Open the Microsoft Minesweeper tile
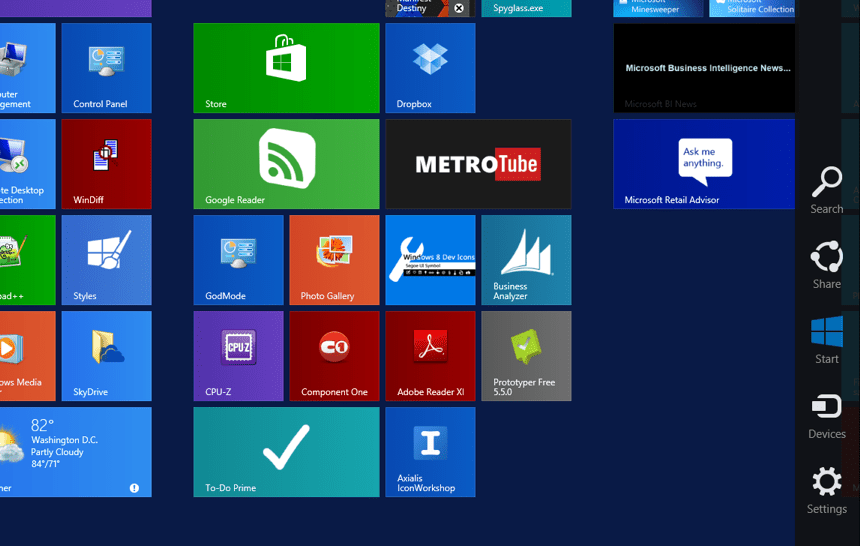This screenshot has width=860, height=546. coord(658,8)
